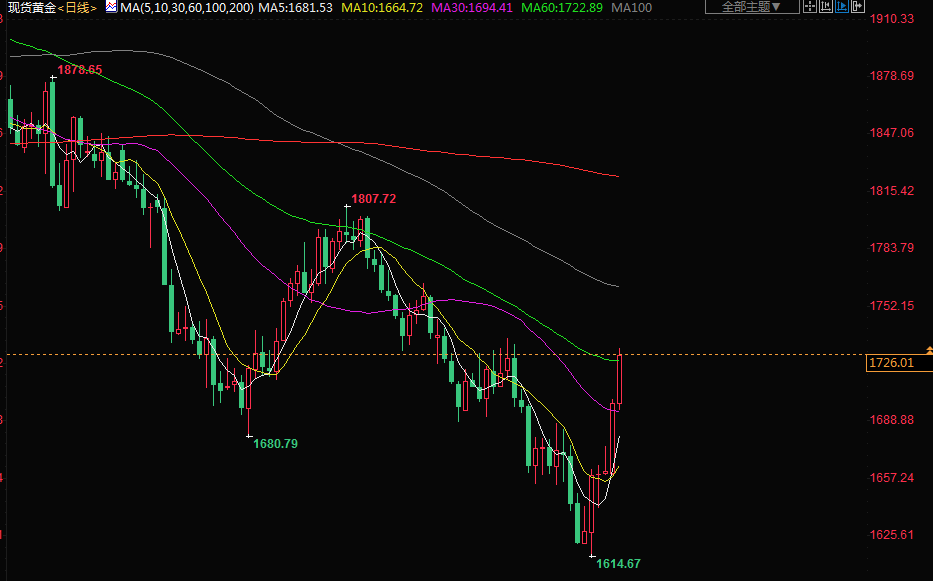Select the magenta MA30:1694.41 legend

click(472, 7)
